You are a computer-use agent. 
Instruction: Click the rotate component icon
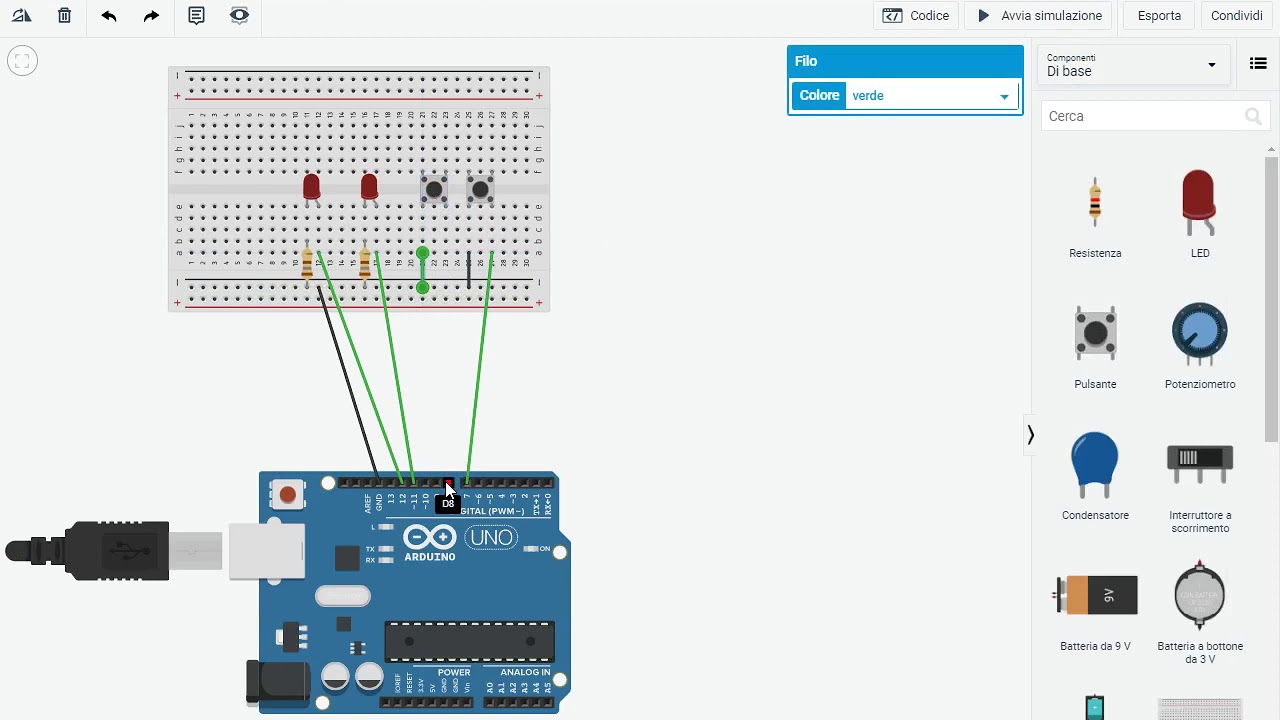pyautogui.click(x=21, y=16)
